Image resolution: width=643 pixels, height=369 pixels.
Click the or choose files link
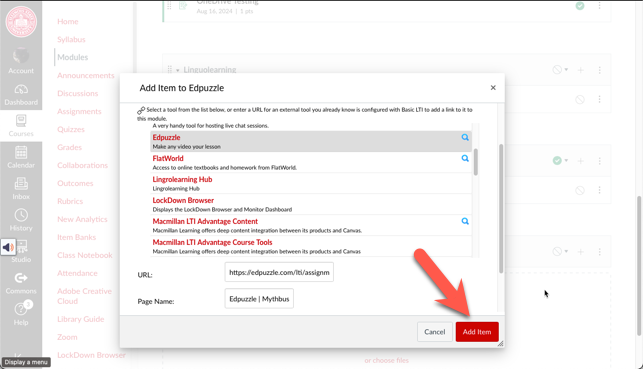(x=386, y=360)
